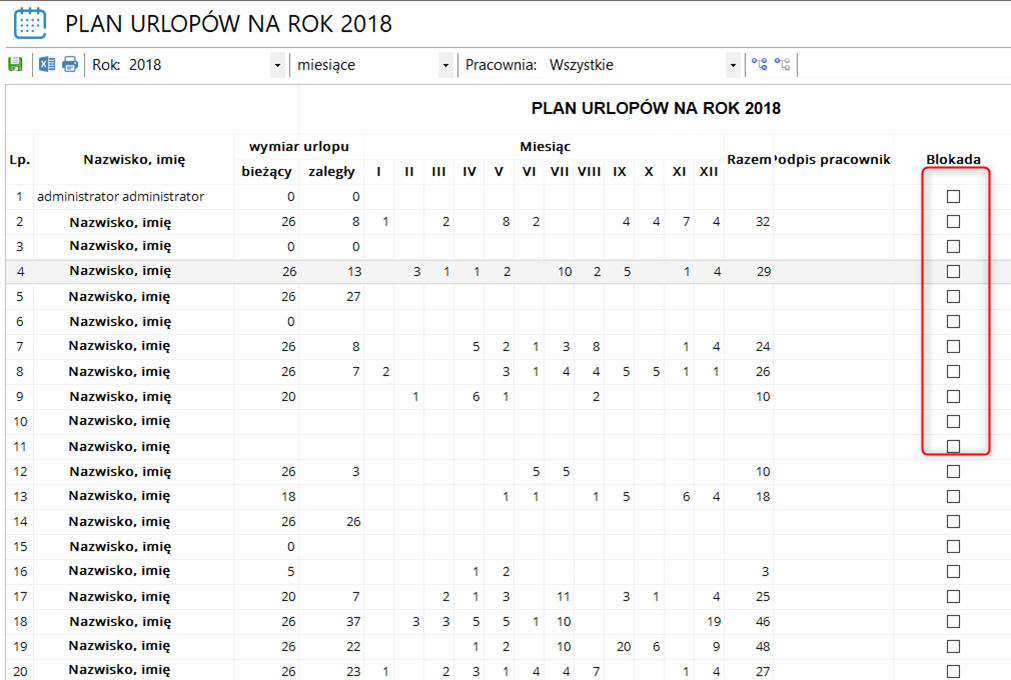Toggle Blokada checkbox in row 12
1011x680 pixels.
[953, 471]
